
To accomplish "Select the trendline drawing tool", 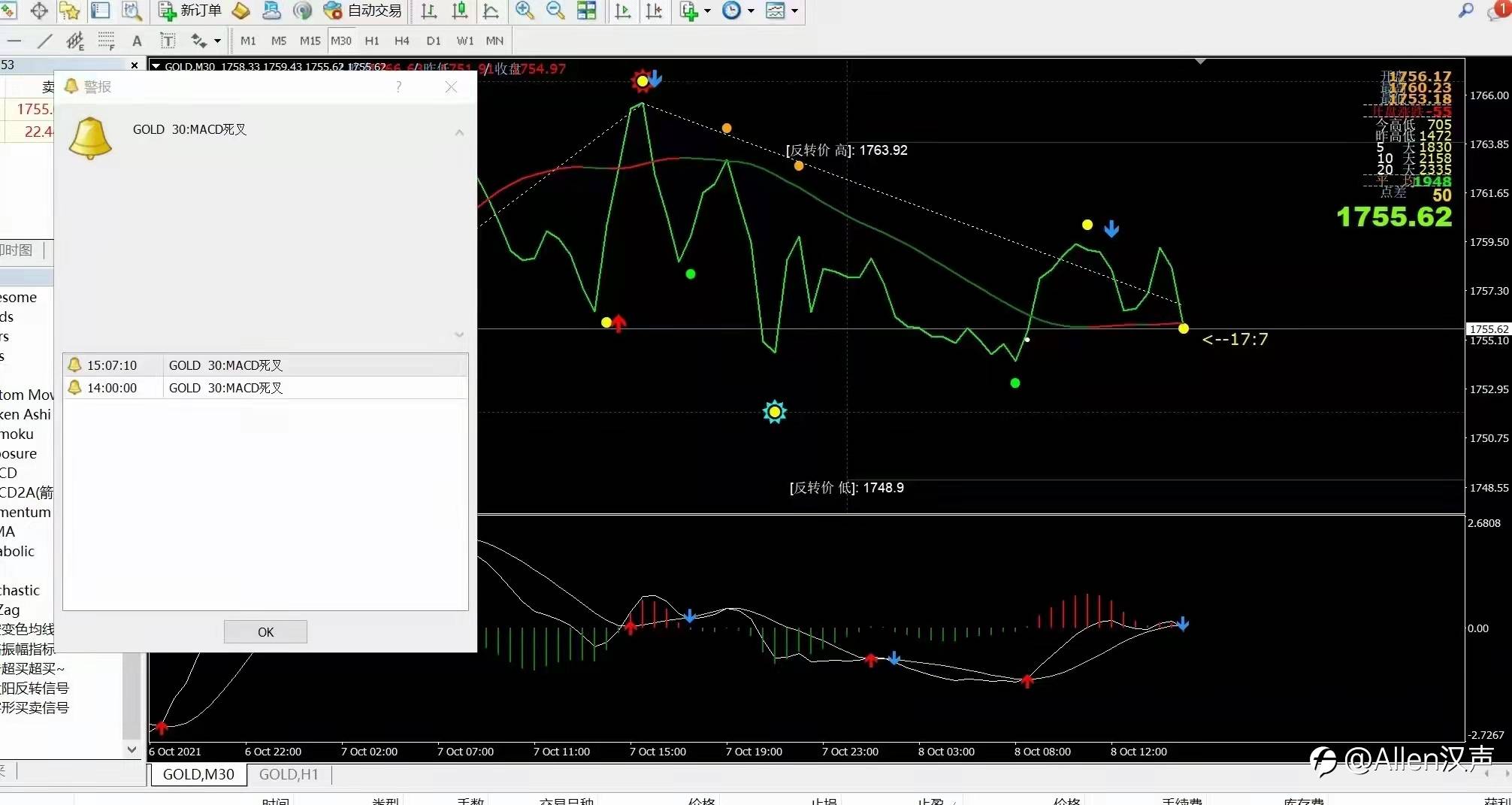I will 45,41.
